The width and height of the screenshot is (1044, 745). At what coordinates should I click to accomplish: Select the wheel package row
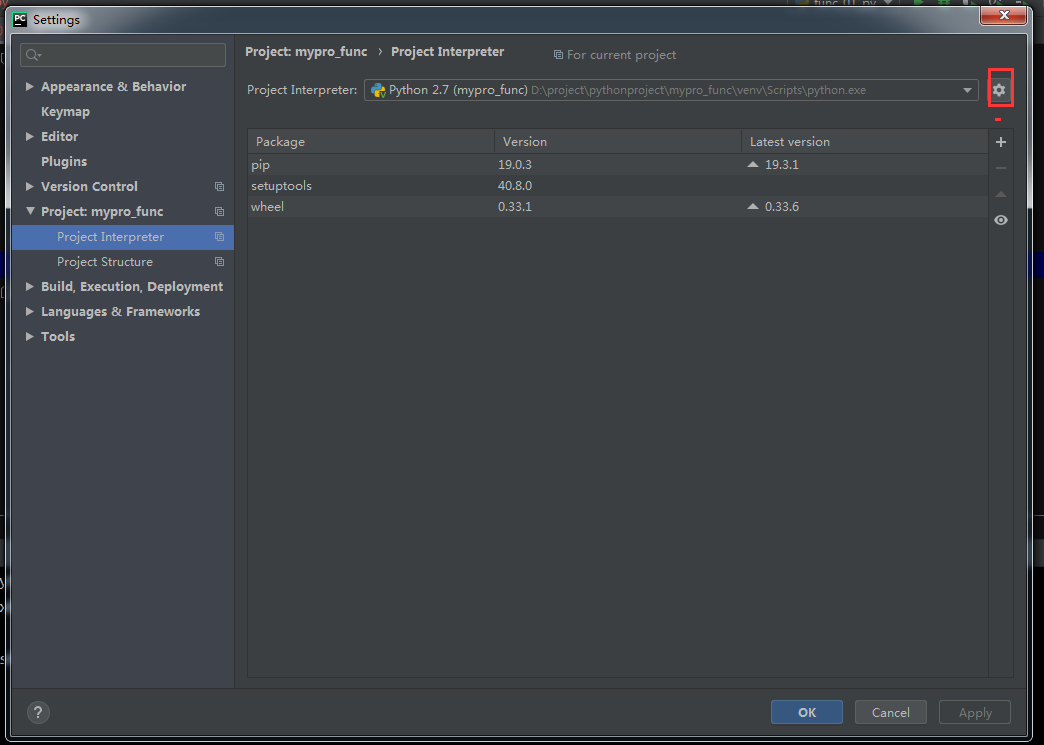click(618, 206)
